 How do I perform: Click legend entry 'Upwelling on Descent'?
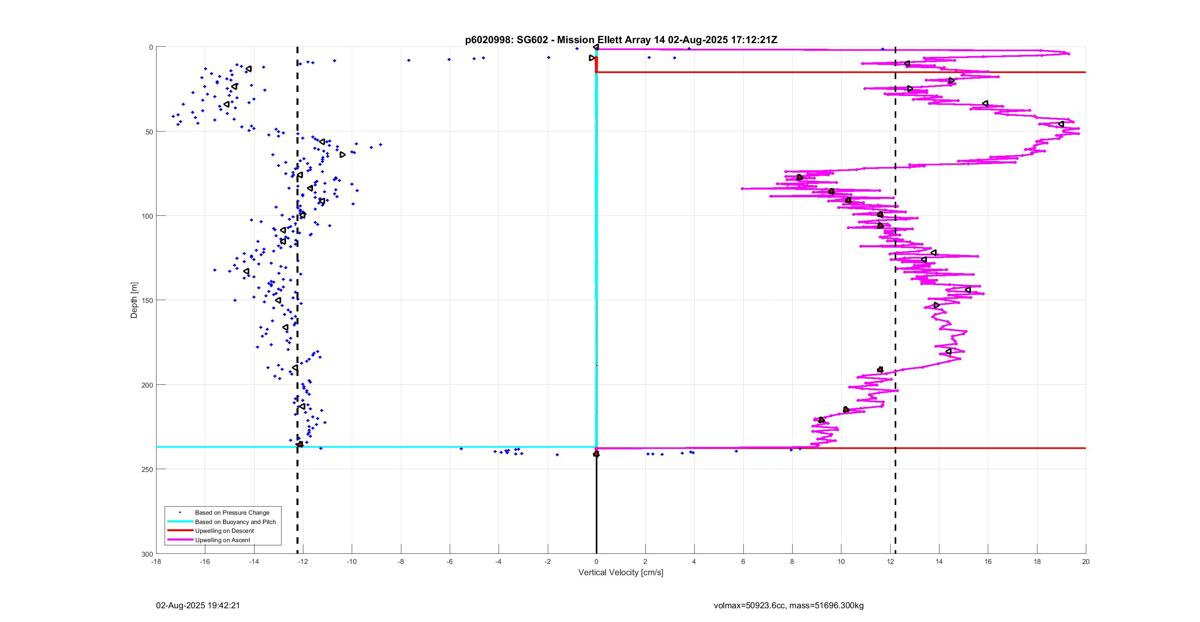click(225, 531)
